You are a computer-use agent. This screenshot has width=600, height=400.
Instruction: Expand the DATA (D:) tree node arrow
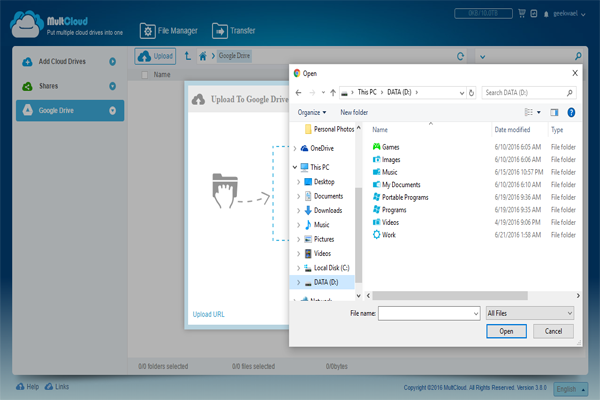(x=298, y=282)
